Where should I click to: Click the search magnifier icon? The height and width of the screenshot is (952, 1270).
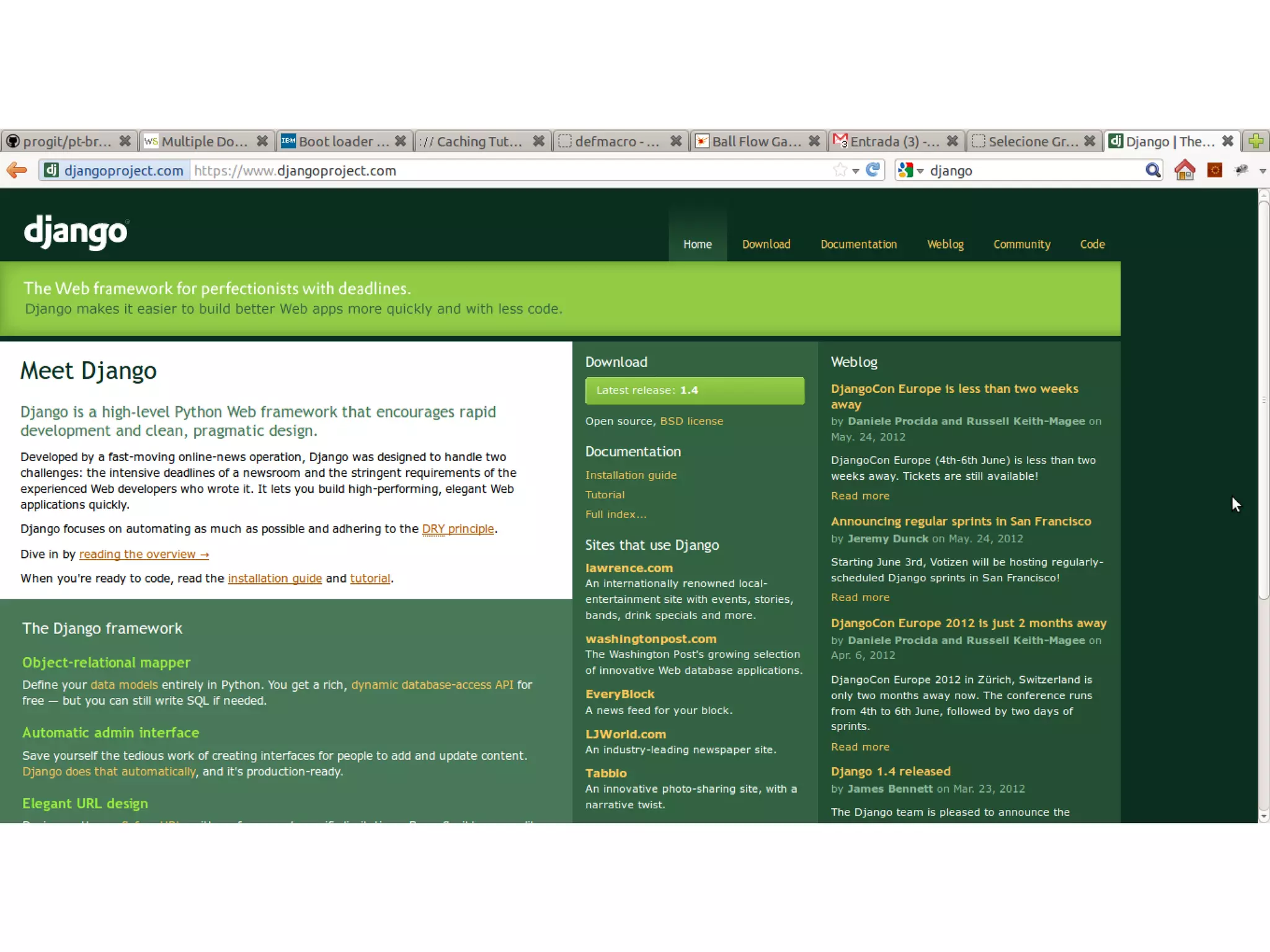click(1153, 170)
